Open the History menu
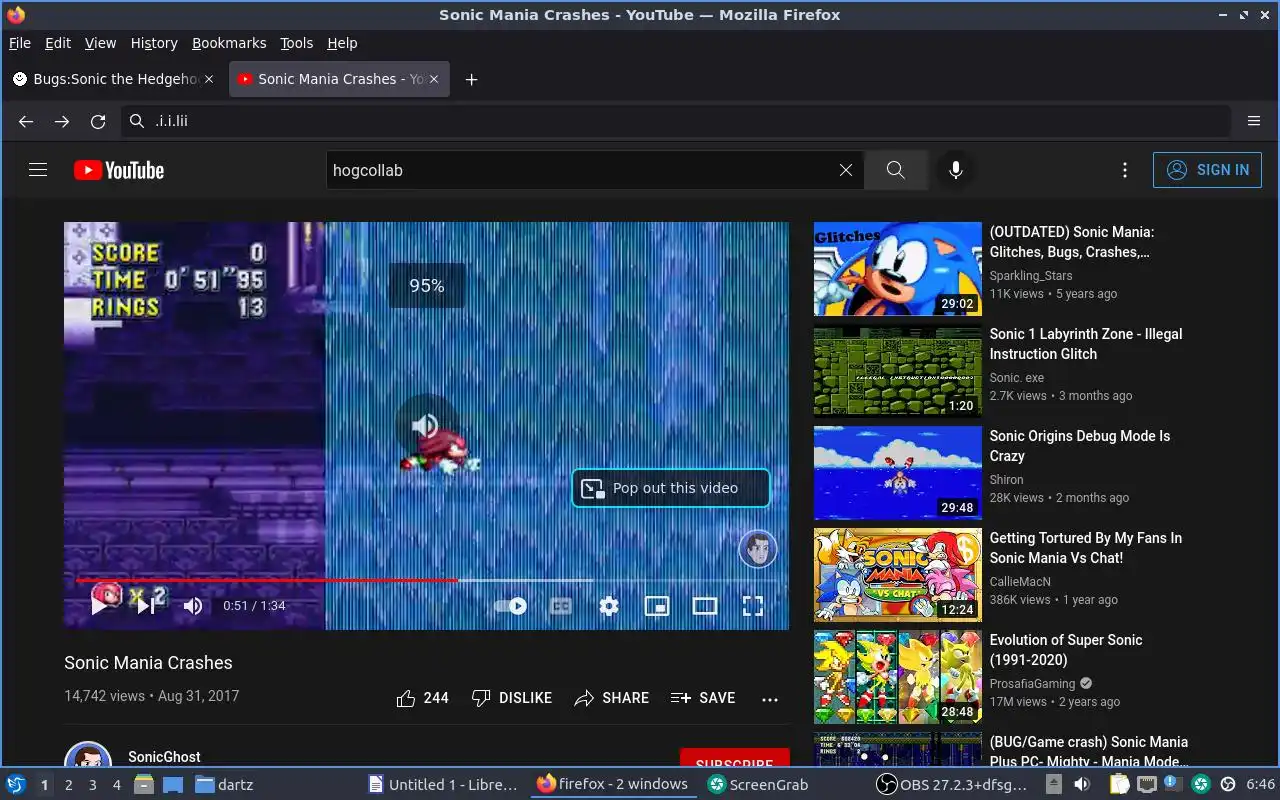Viewport: 1280px width, 800px height. coord(154,43)
